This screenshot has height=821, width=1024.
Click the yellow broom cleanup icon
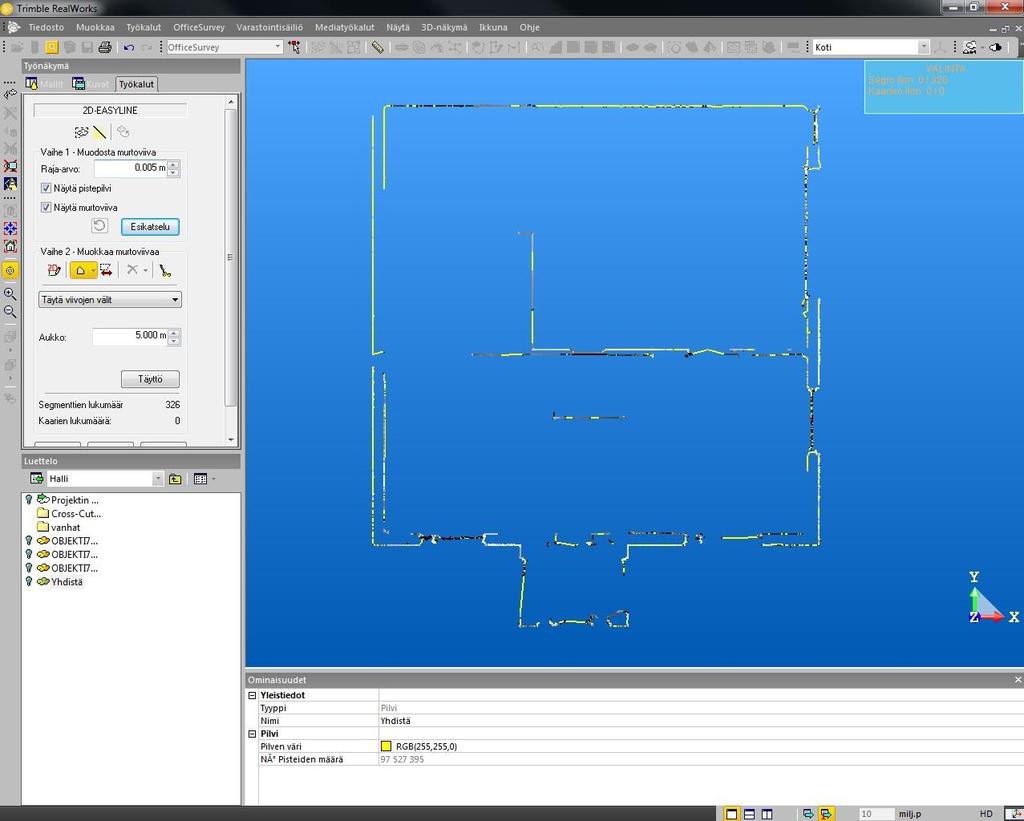point(165,270)
